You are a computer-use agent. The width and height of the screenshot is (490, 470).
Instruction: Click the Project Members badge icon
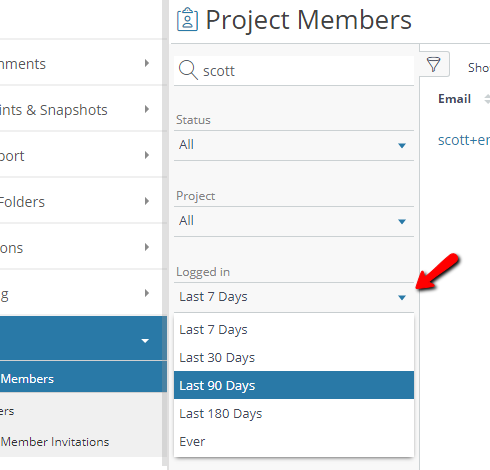[187, 20]
